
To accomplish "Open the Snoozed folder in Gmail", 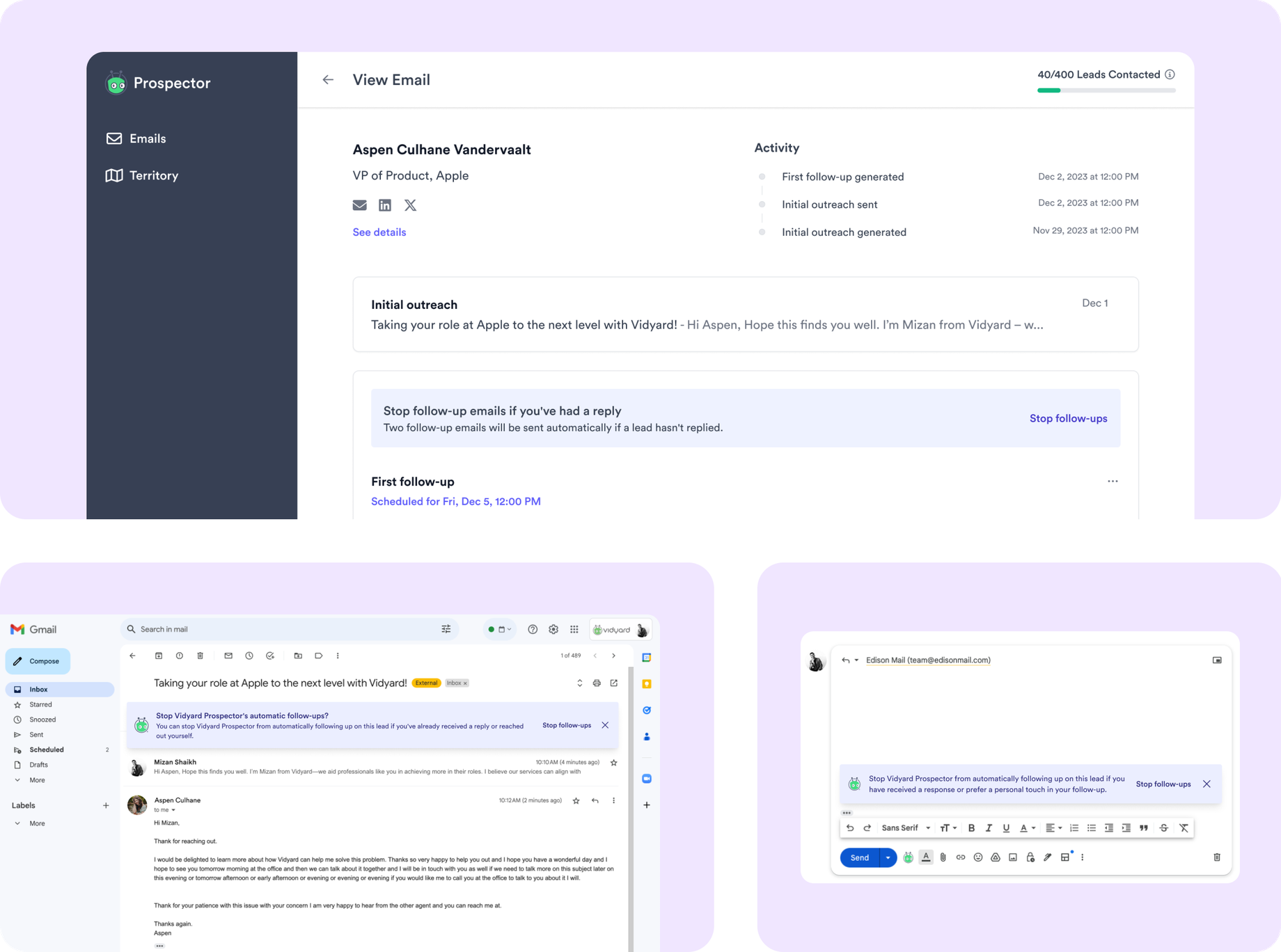I will click(x=42, y=720).
